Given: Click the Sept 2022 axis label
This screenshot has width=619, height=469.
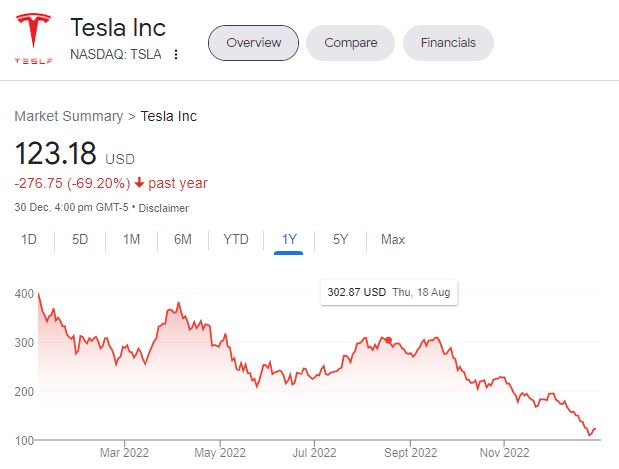Looking at the screenshot, I should 411,452.
